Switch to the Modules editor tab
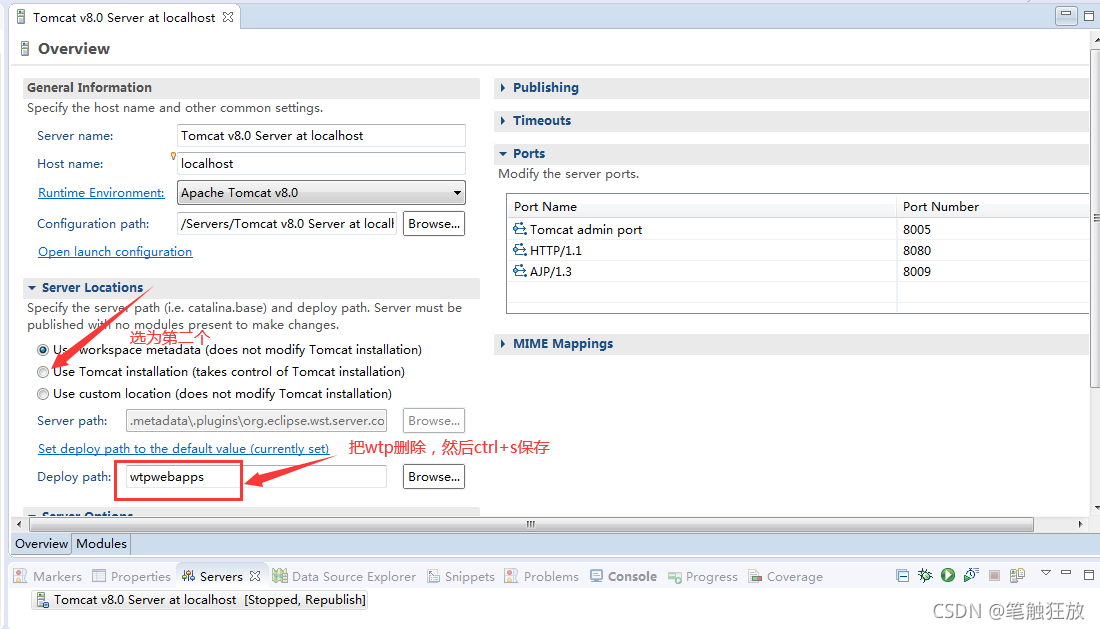The width and height of the screenshot is (1100, 629). click(x=101, y=543)
